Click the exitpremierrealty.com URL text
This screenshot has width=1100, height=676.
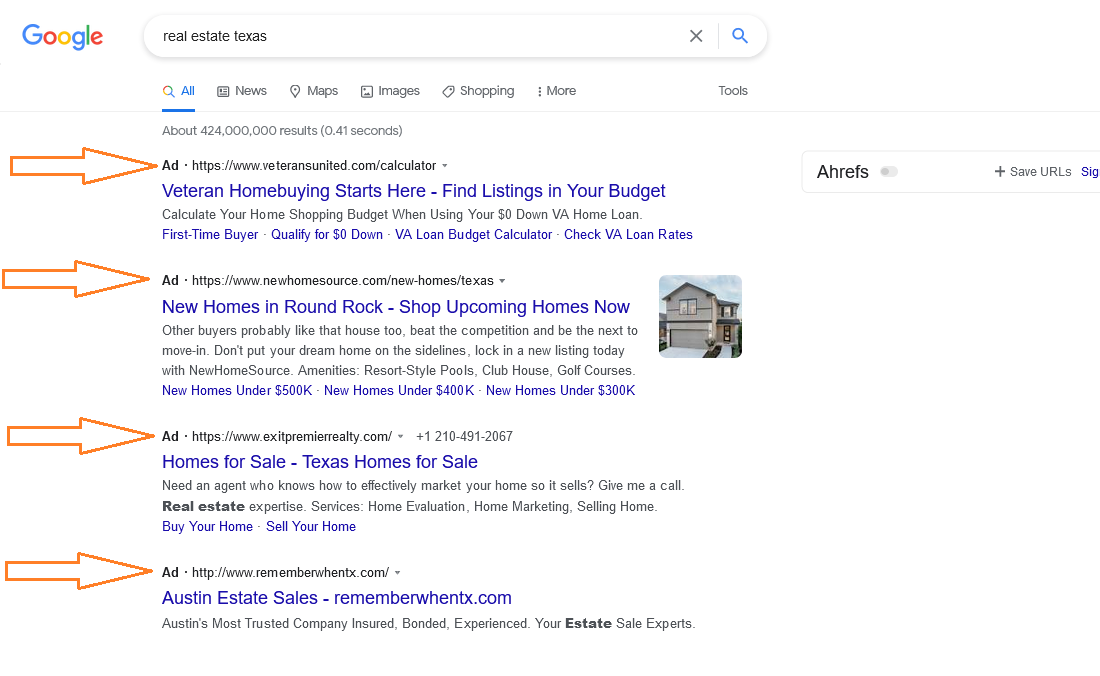point(292,437)
